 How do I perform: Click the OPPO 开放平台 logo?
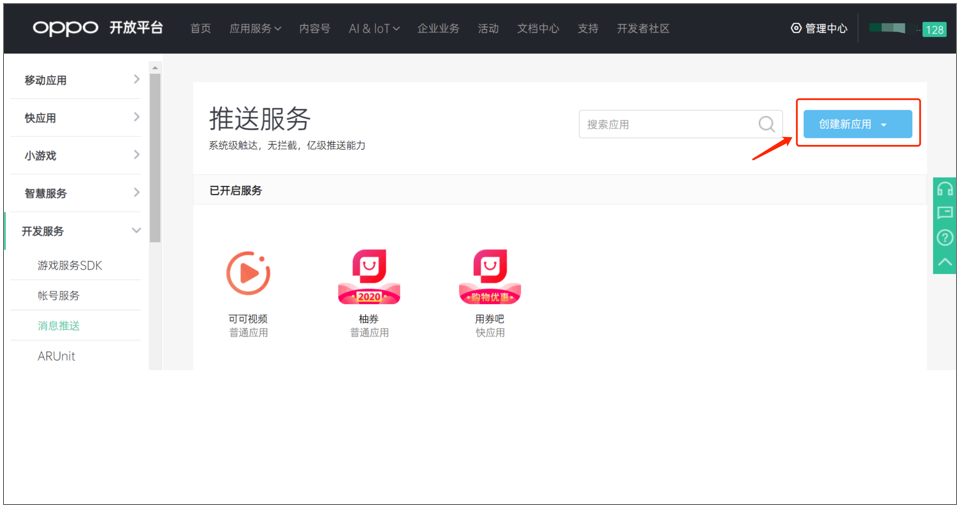(x=97, y=28)
